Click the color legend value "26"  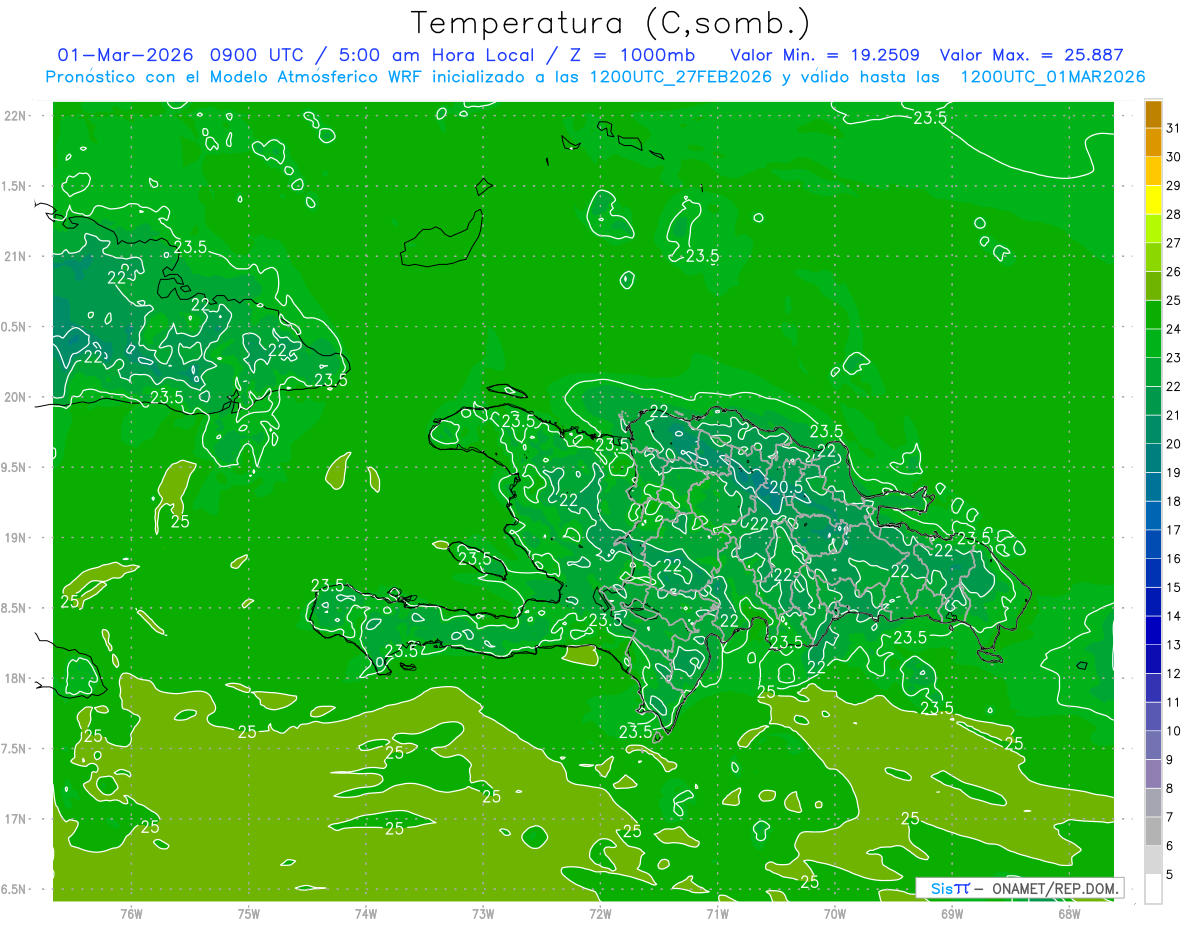click(x=1174, y=271)
